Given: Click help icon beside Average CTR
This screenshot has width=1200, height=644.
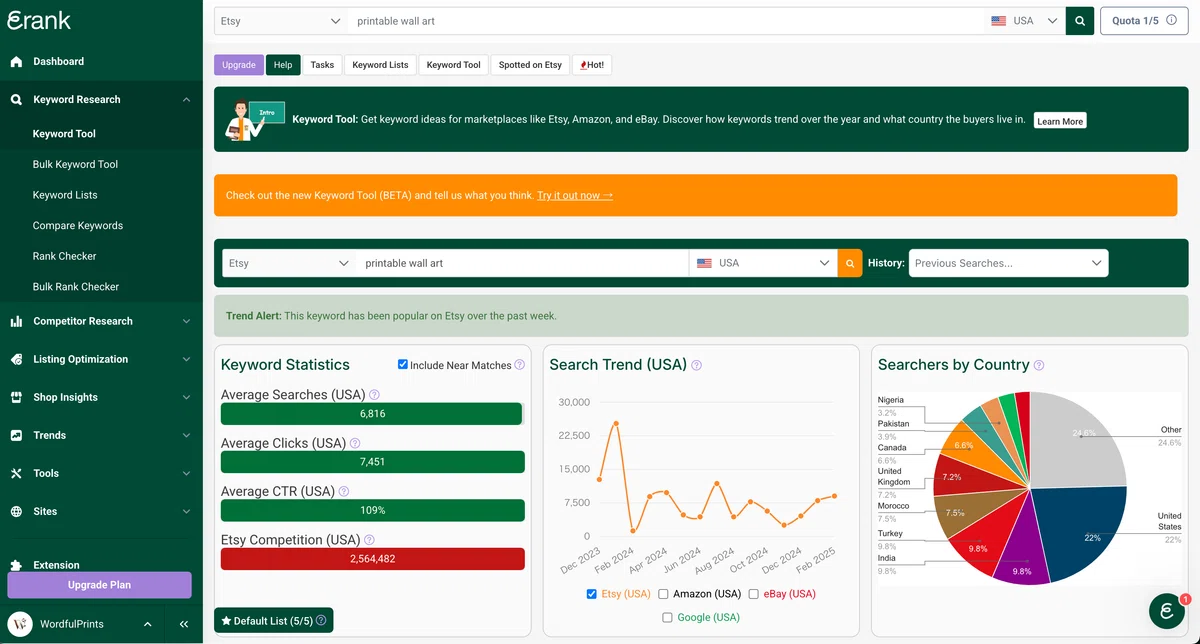Looking at the screenshot, I should click(344, 491).
